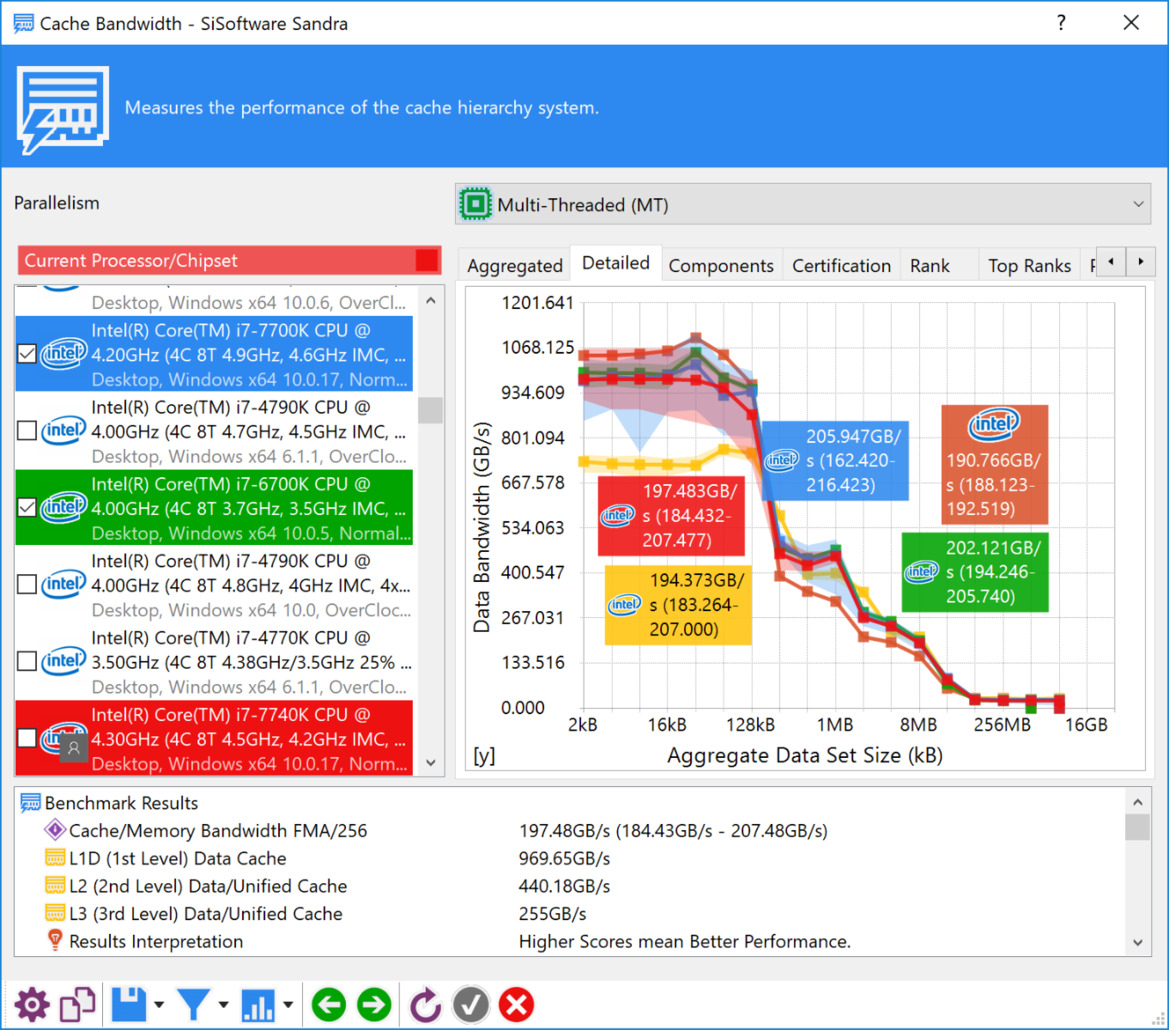The image size is (1169, 1030).
Task: Click the help question mark in title bar
Action: (x=1061, y=23)
